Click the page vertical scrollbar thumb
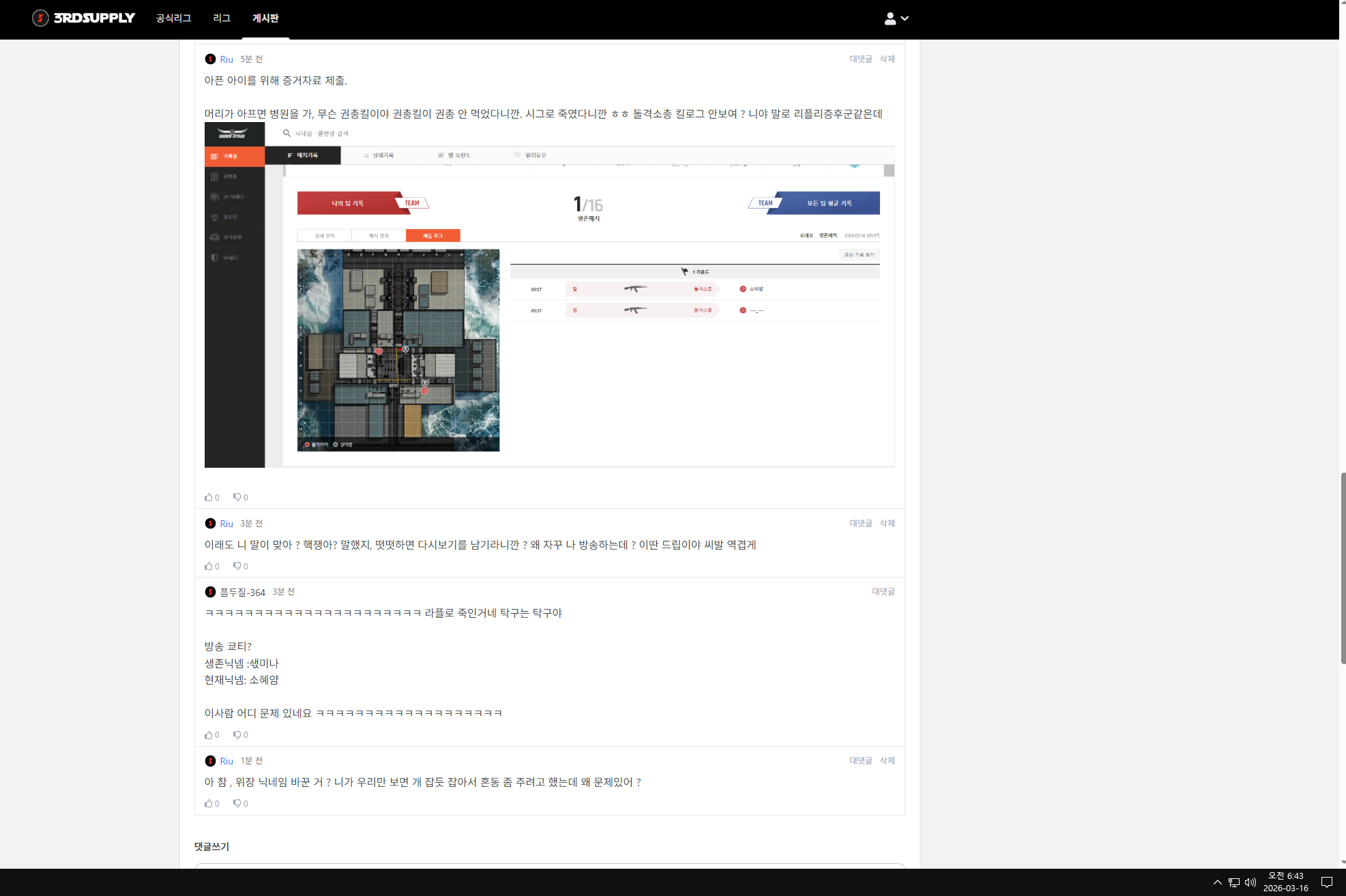 pos(1343,567)
